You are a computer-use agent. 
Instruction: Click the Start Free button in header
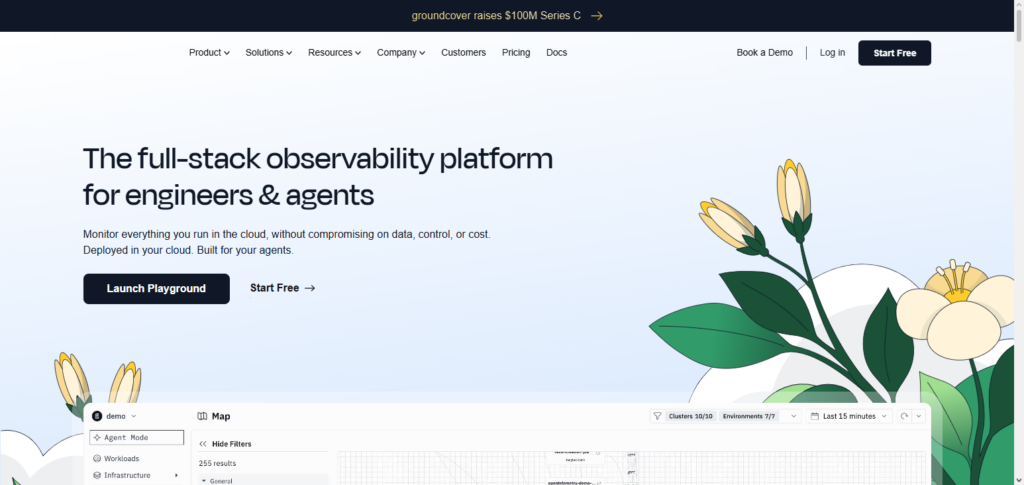coord(895,53)
